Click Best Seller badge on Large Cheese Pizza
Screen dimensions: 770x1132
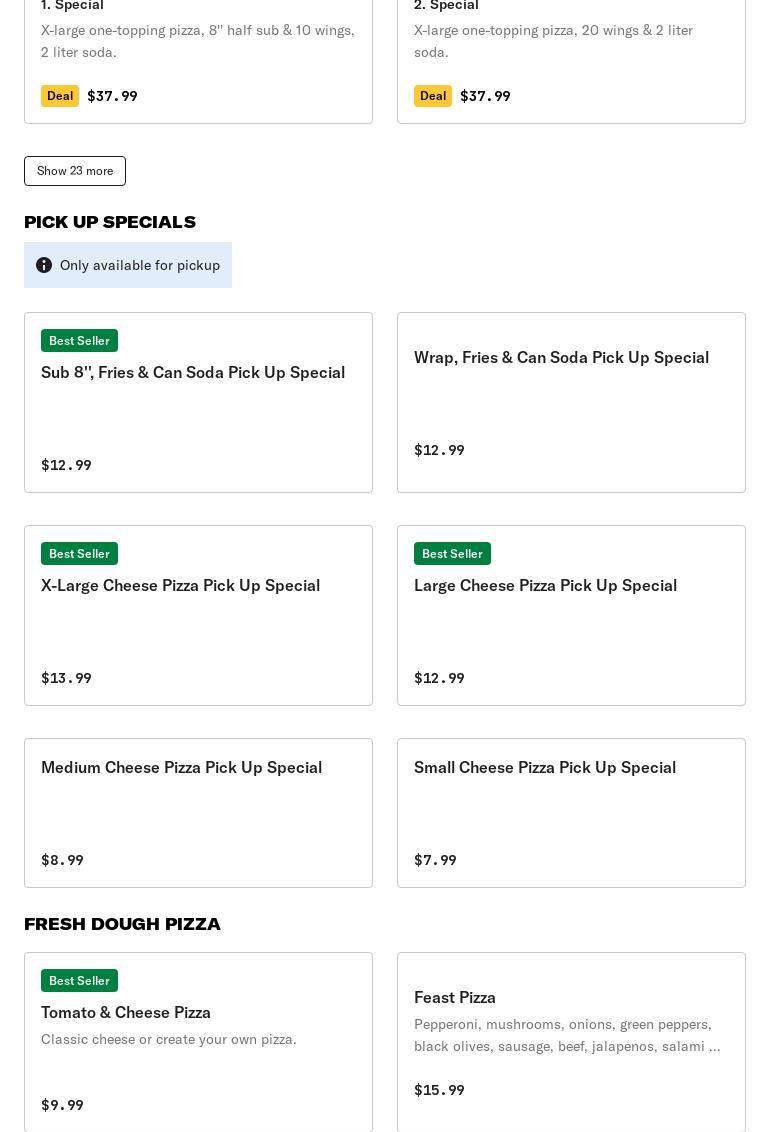pyautogui.click(x=452, y=554)
